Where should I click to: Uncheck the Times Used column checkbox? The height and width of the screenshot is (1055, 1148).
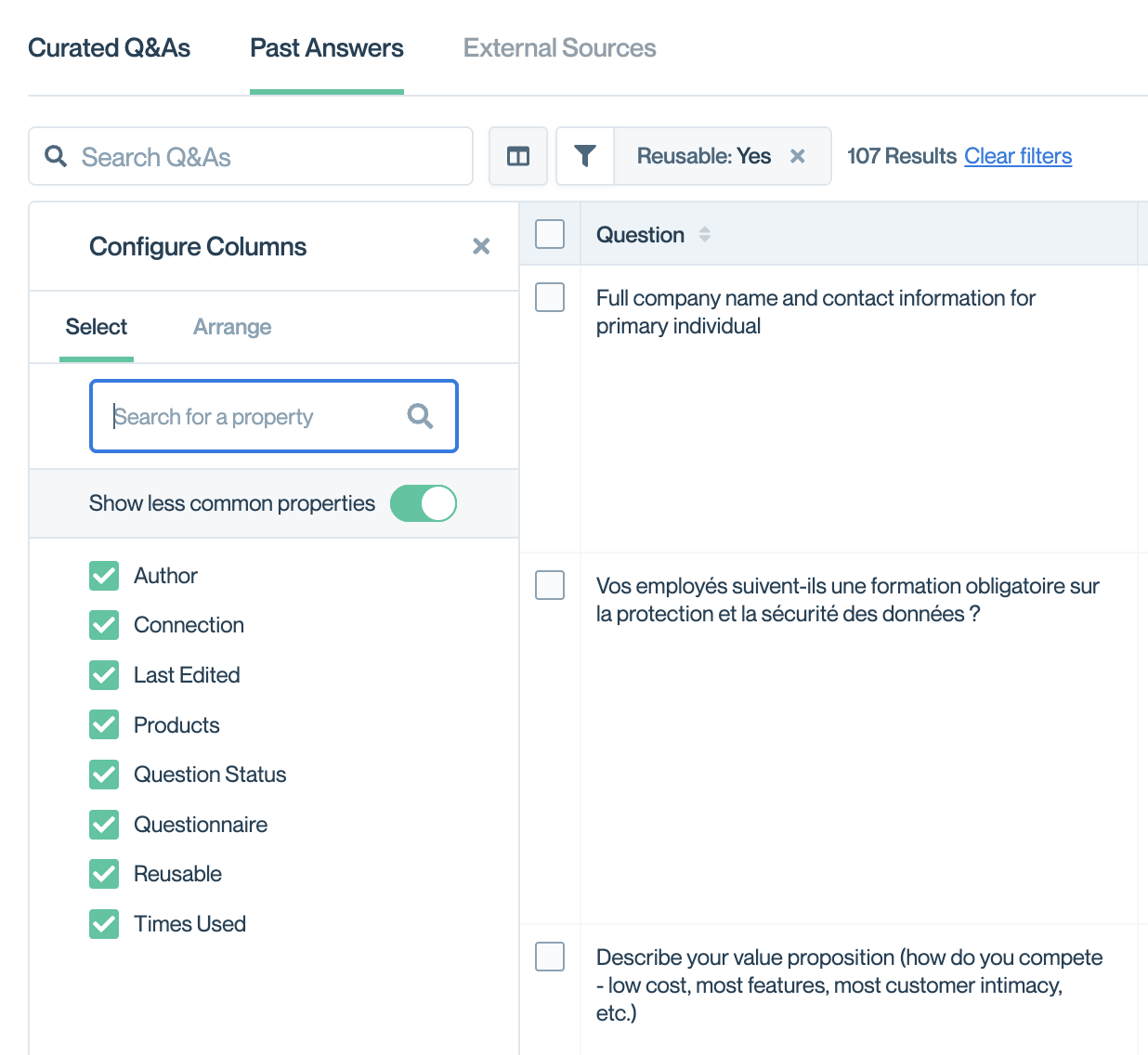(104, 924)
